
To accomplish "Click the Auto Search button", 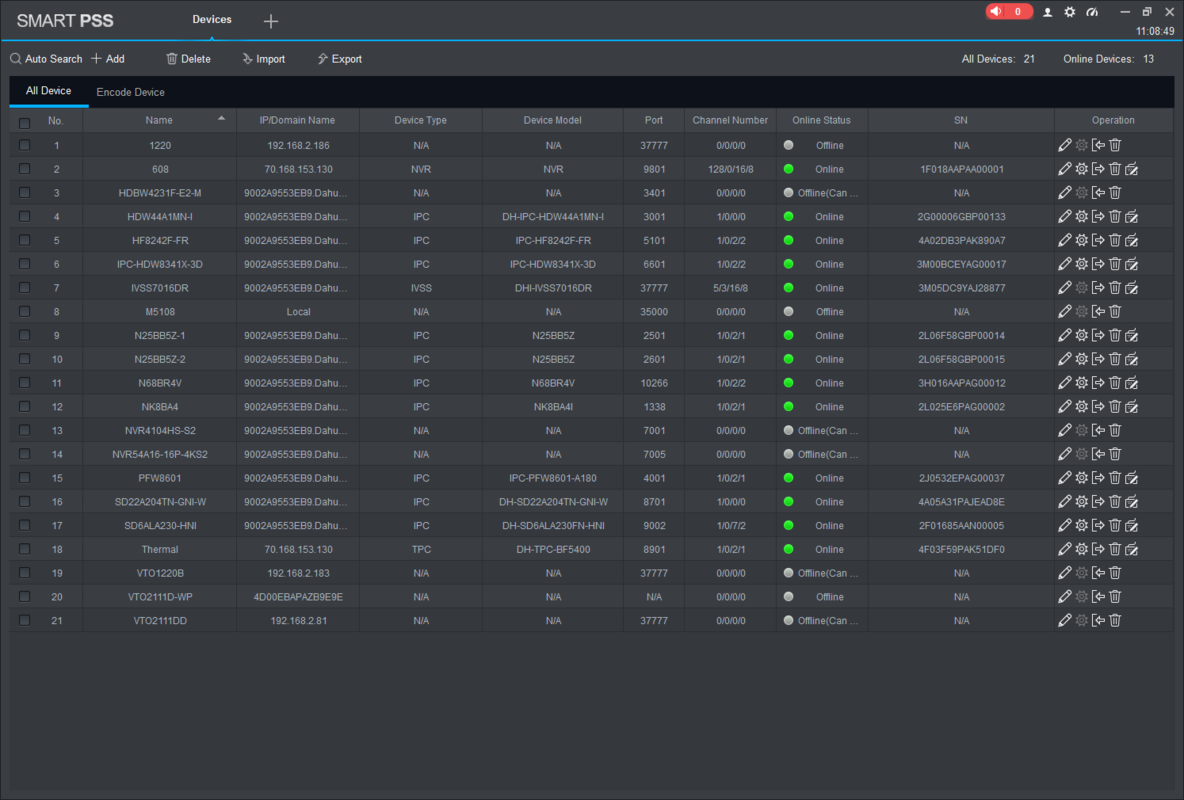I will coord(46,59).
